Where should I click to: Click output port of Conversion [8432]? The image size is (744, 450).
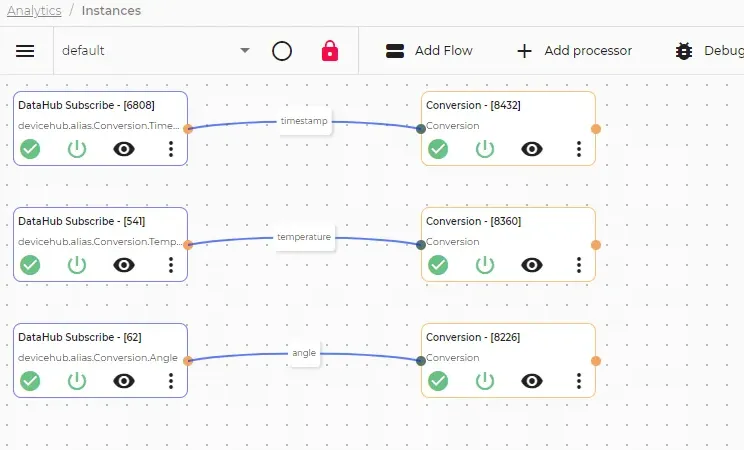[596, 129]
